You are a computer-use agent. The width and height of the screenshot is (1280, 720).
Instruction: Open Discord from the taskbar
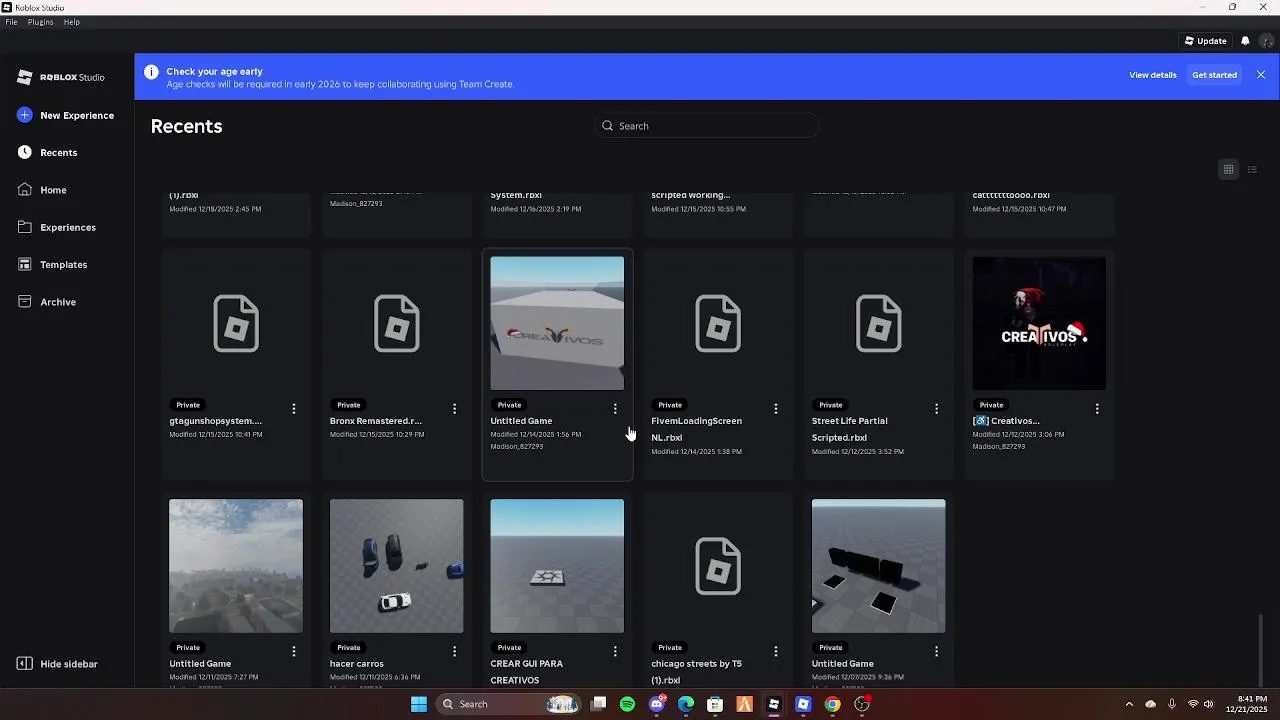[x=657, y=704]
